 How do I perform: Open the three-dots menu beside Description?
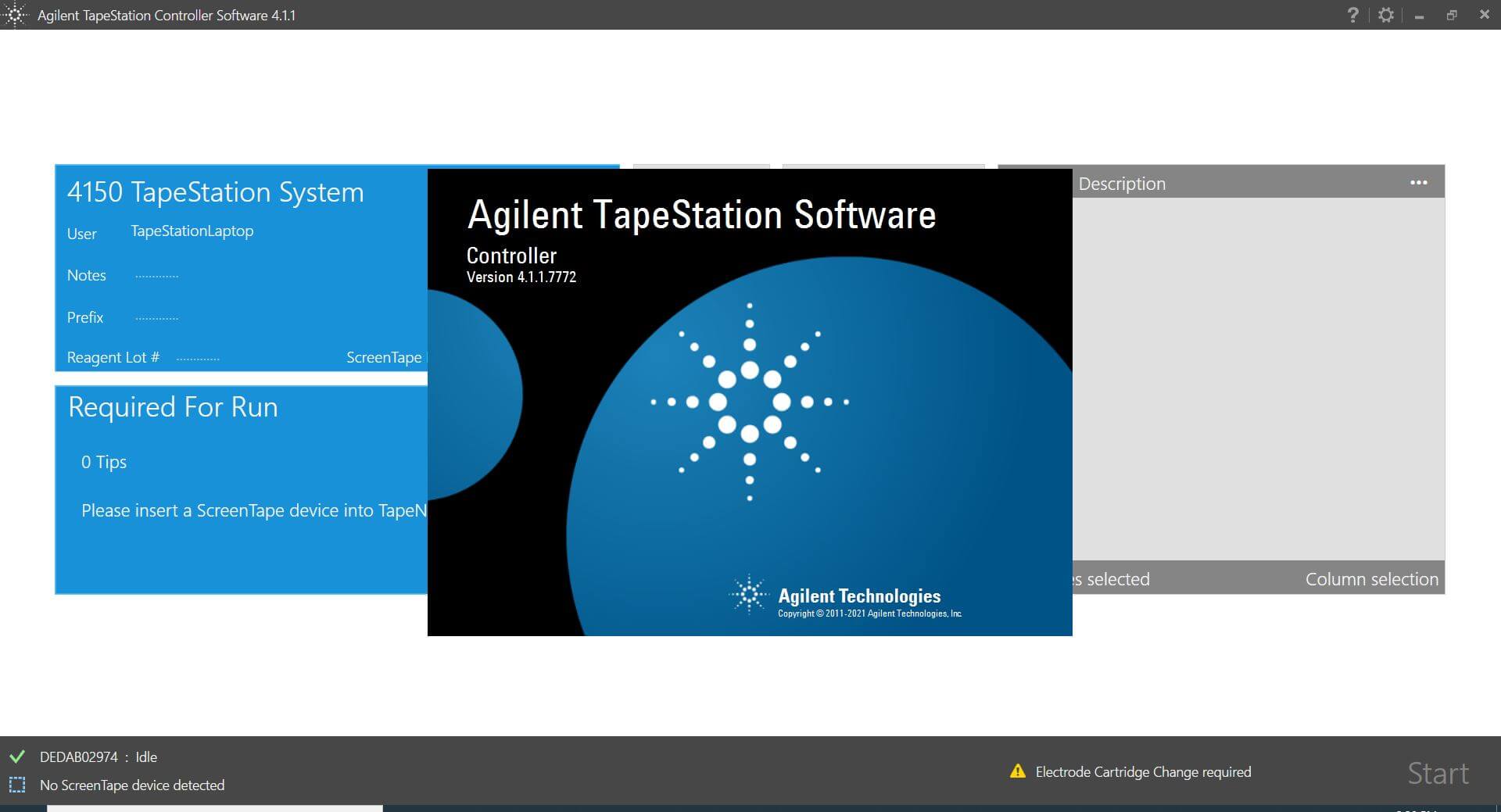tap(1418, 183)
